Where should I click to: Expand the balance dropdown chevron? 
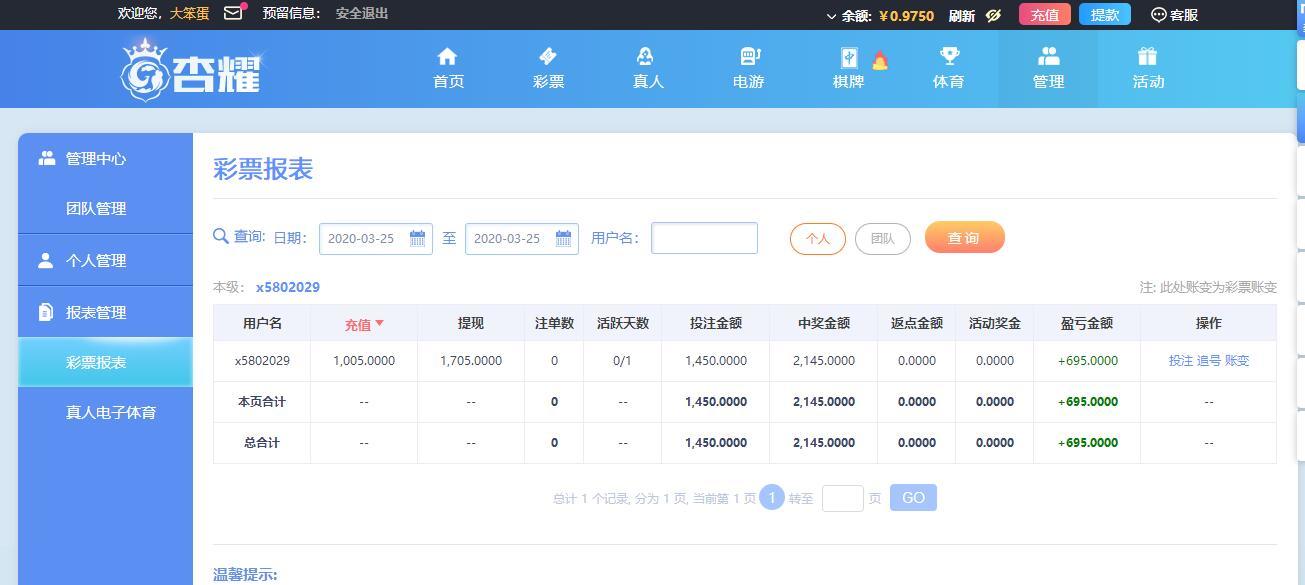tap(831, 16)
